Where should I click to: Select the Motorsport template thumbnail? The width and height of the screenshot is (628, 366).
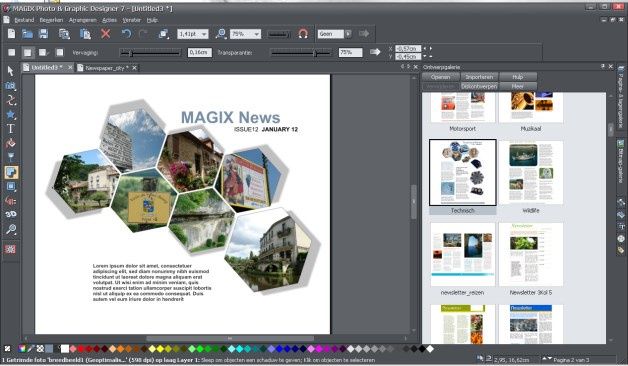click(463, 107)
